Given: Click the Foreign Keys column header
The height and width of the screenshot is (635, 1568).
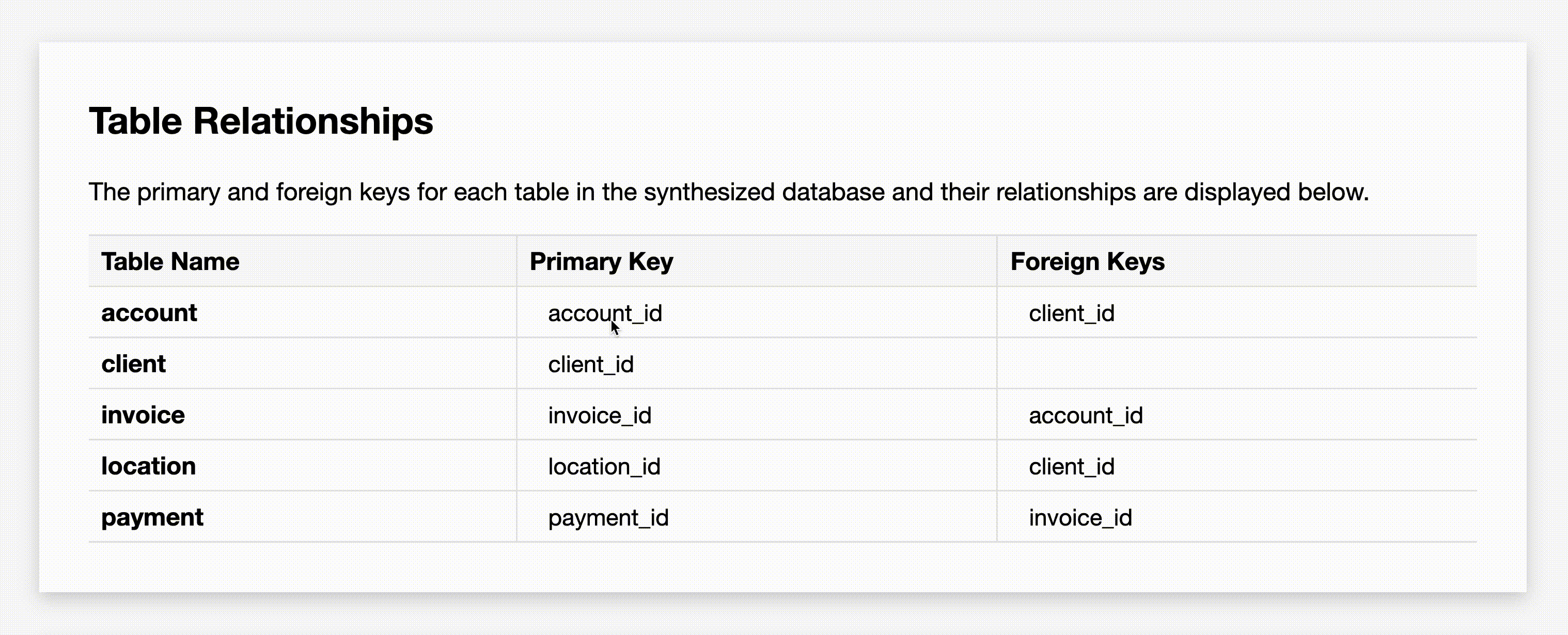Looking at the screenshot, I should pos(1087,262).
